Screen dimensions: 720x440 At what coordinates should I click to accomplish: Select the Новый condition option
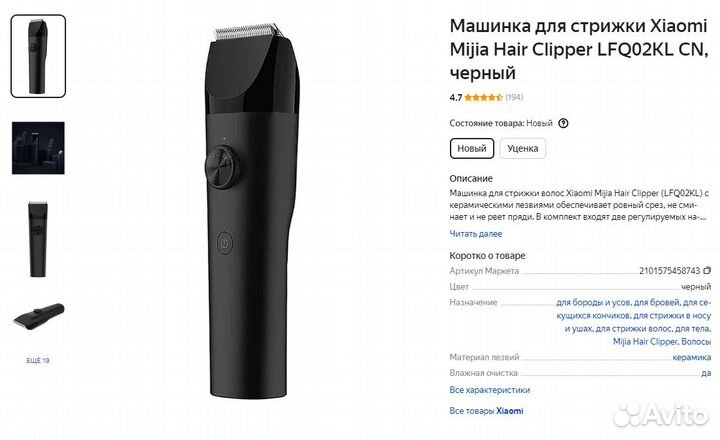coord(472,148)
